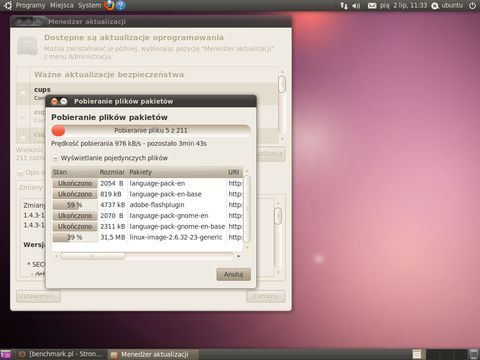
Task: Sort by URI column header
Action: pos(235,172)
